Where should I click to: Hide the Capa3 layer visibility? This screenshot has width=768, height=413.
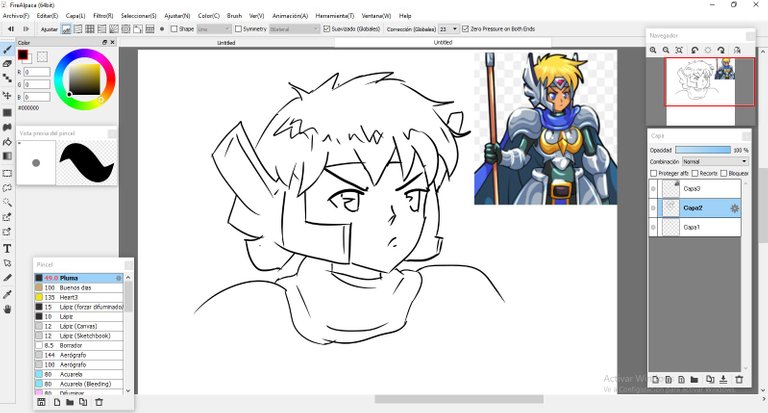653,188
